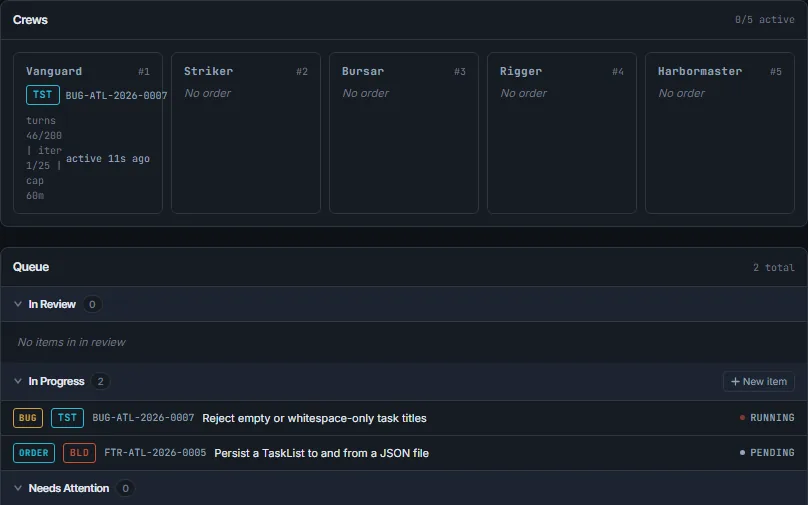
Task: Click the TST badge on the Vanguard card
Action: point(43,95)
